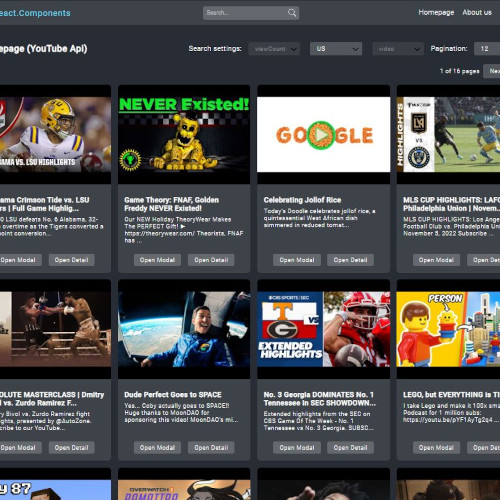
Task: Open Modal for LEGO but EVERYTHING card
Action: (x=436, y=448)
